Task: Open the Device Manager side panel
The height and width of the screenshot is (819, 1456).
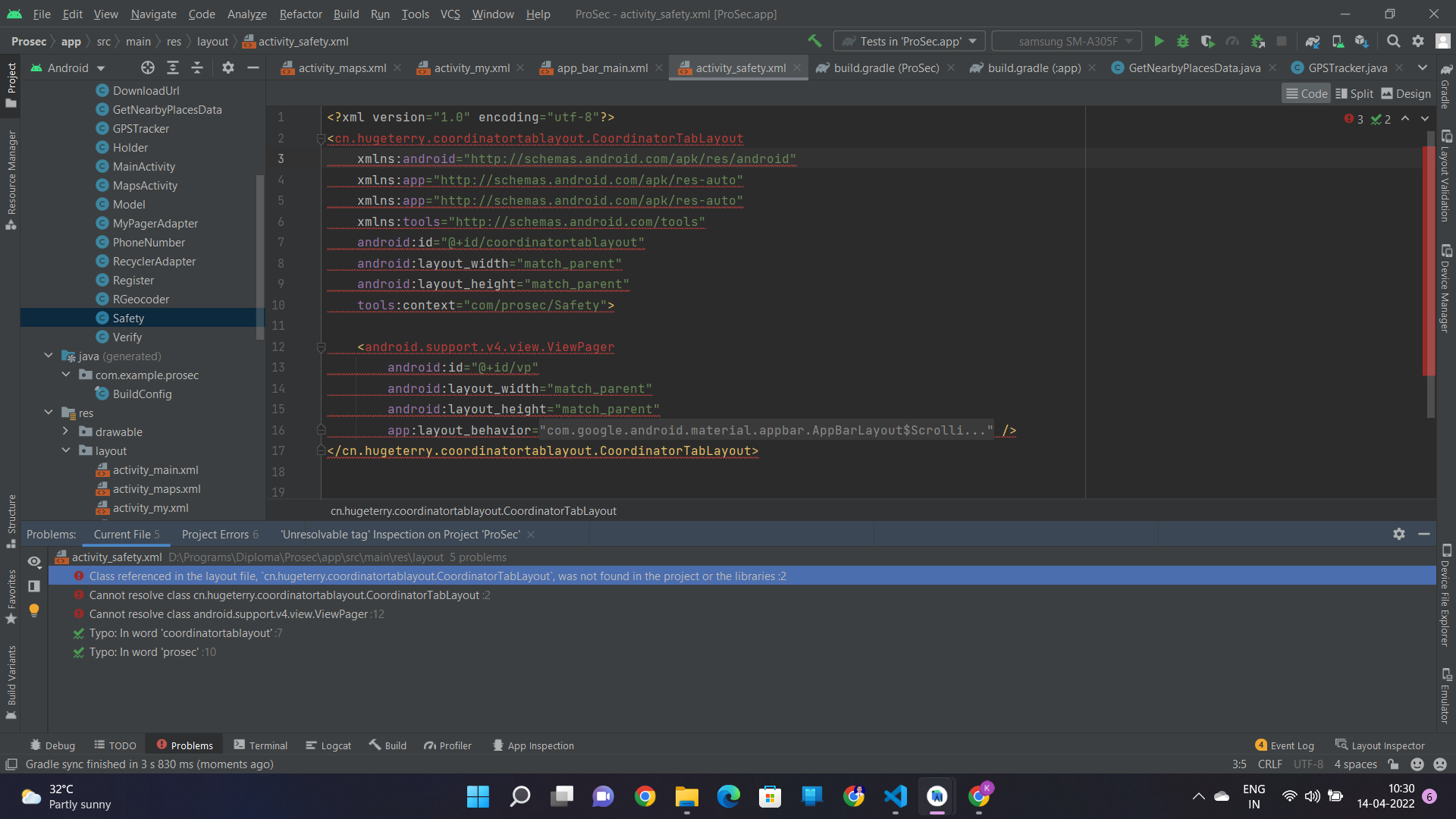Action: (1445, 288)
